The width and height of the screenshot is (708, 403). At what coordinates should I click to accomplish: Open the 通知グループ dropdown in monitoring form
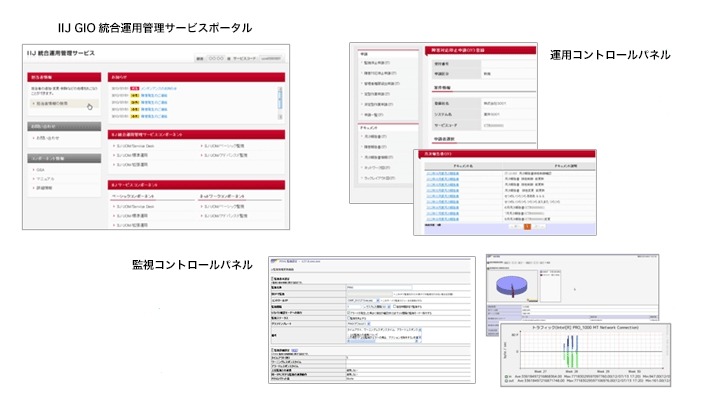(359, 324)
